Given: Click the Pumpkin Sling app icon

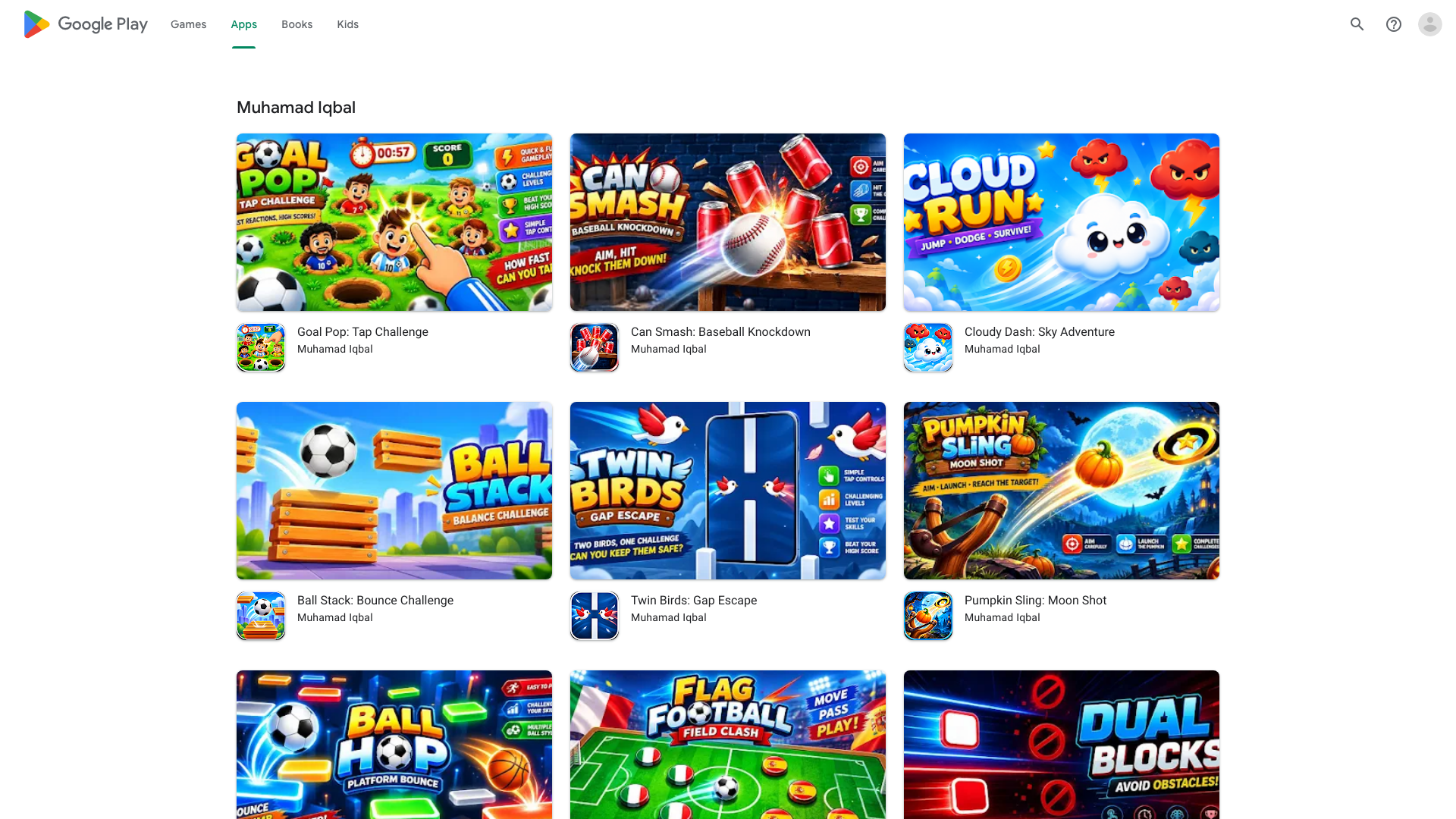Looking at the screenshot, I should point(928,616).
